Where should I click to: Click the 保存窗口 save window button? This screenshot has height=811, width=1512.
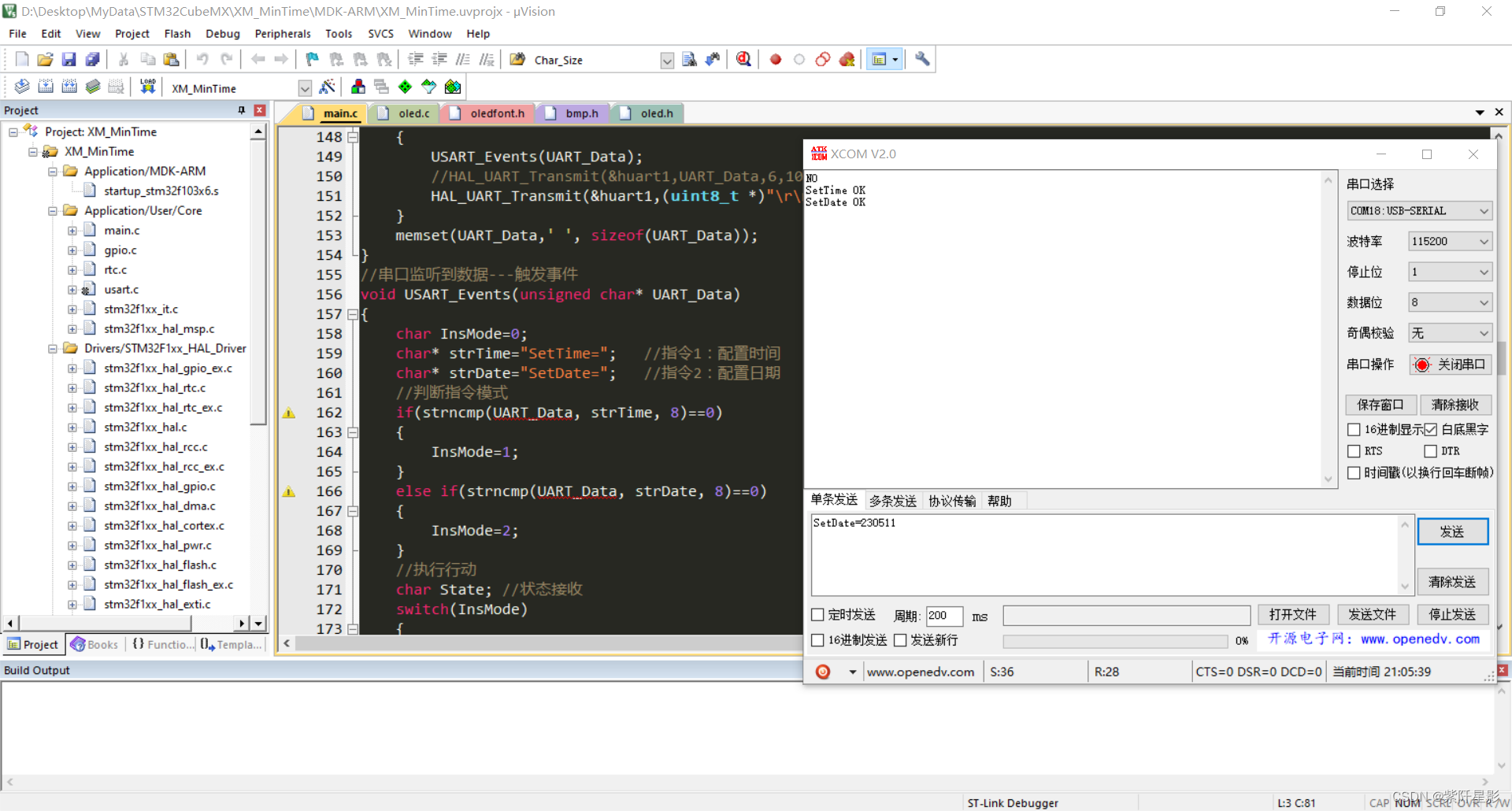[x=1380, y=405]
